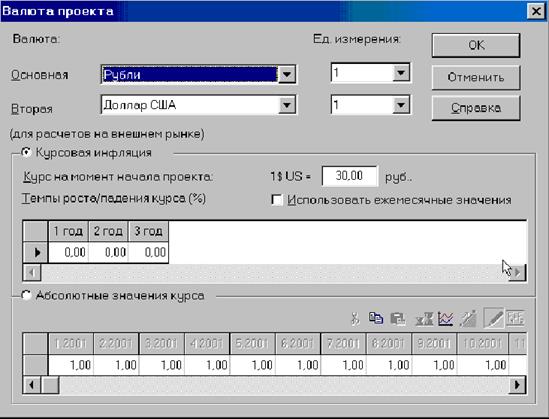Click the 1 год column header
The width and height of the screenshot is (549, 419).
[x=69, y=231]
